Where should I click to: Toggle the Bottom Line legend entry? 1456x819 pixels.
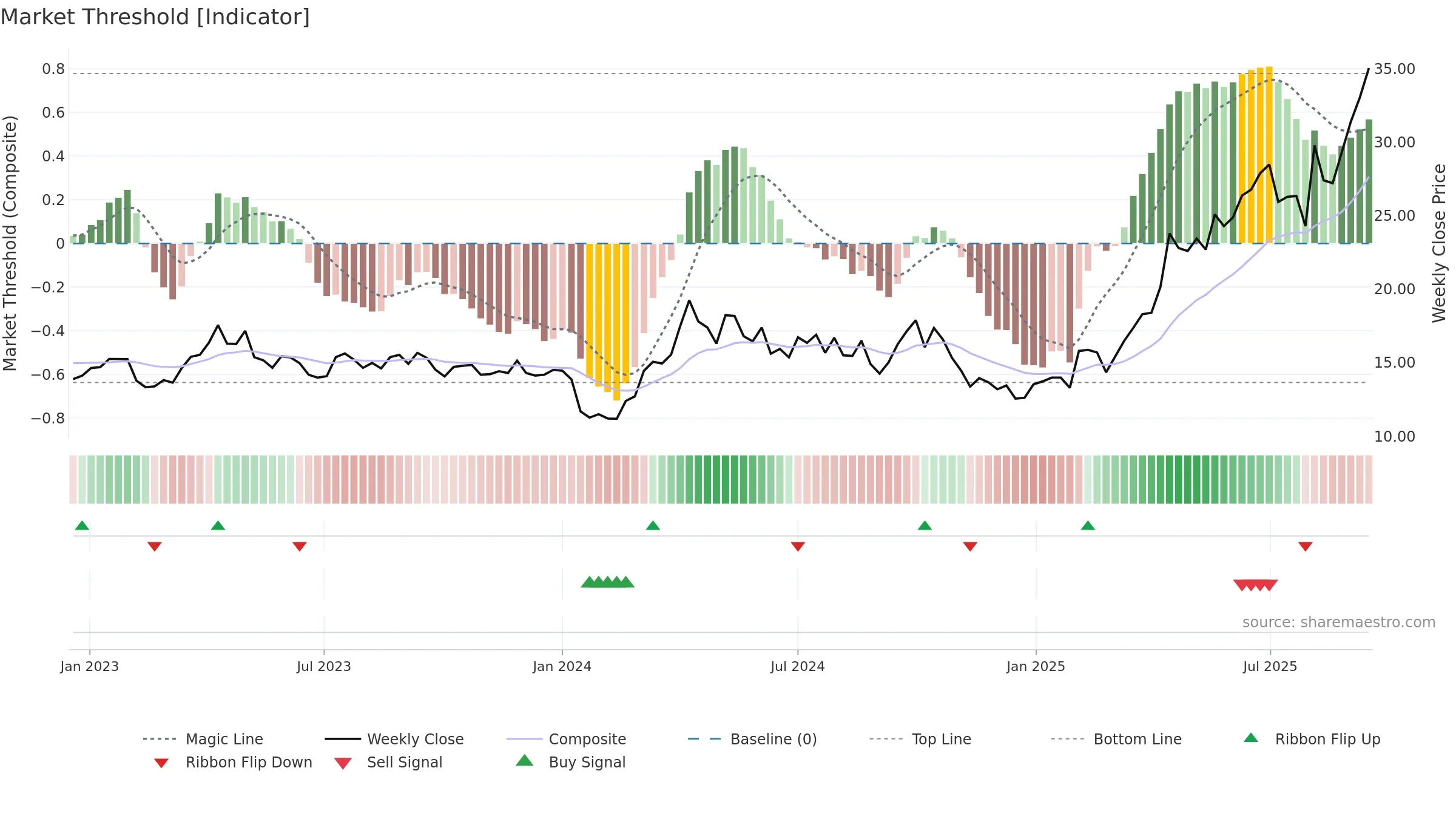pos(1116,739)
